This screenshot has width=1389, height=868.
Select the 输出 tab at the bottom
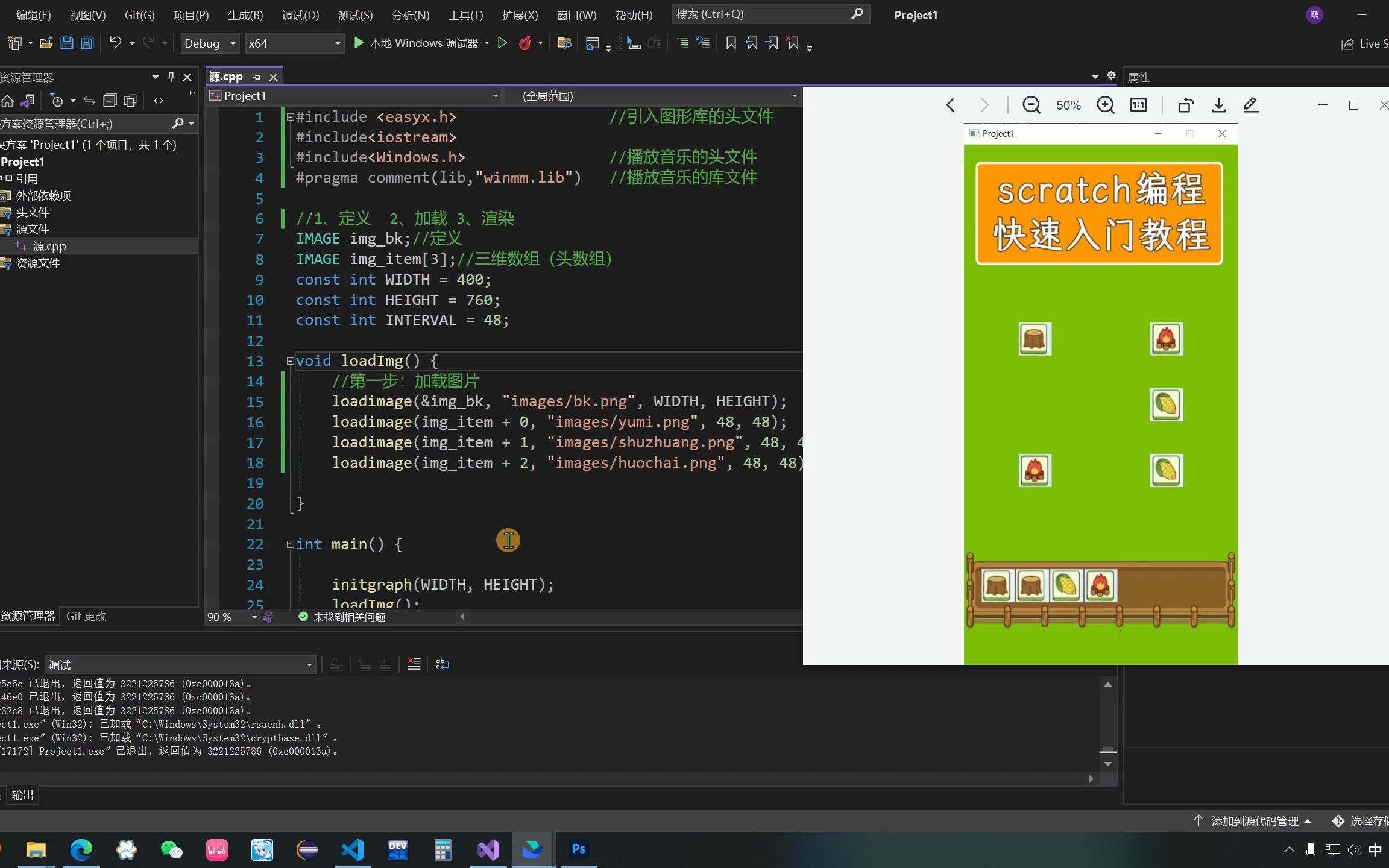(x=22, y=795)
